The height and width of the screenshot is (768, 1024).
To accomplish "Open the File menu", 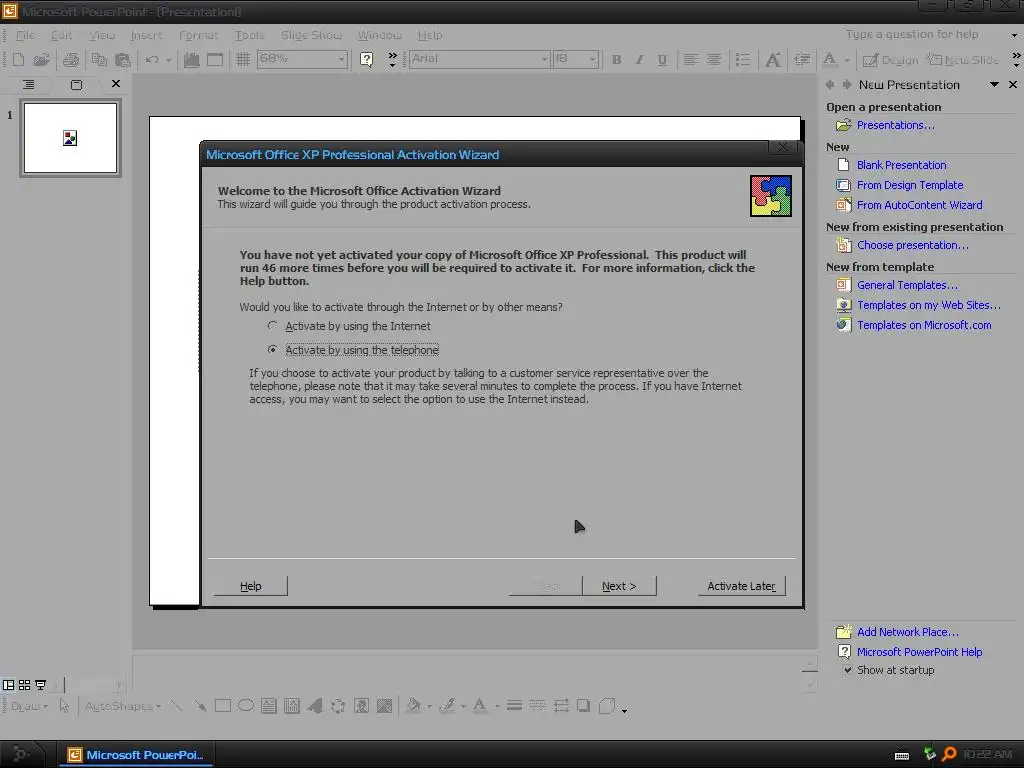I will tap(25, 35).
